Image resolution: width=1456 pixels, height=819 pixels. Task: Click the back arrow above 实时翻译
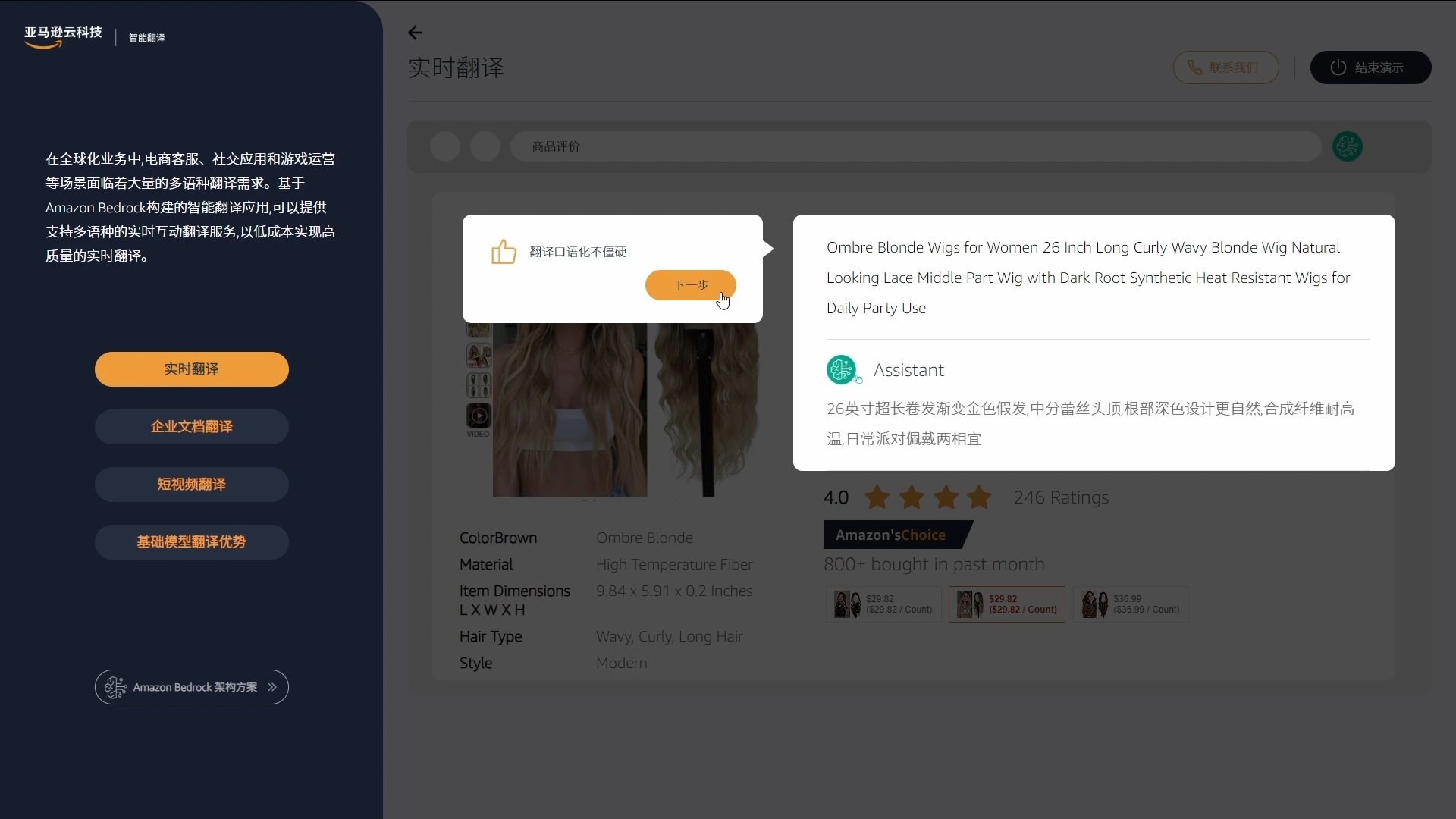tap(414, 33)
